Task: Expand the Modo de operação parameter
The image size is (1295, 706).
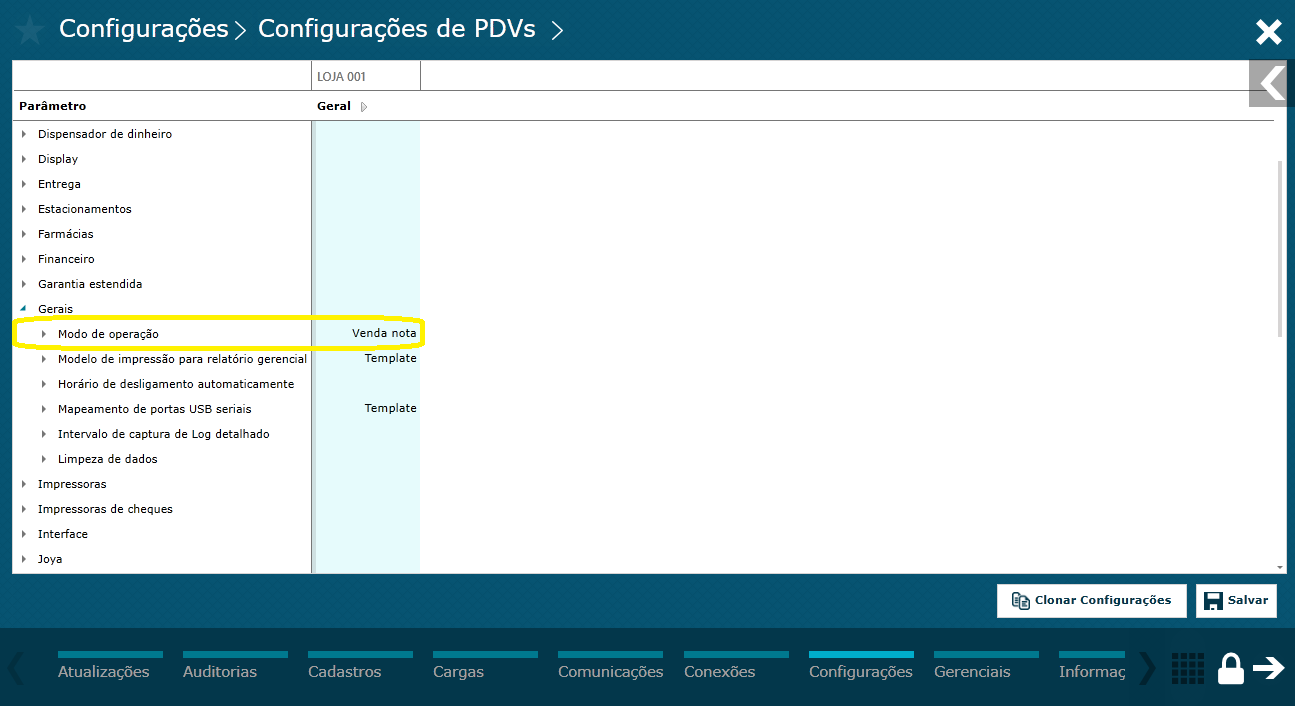Action: pos(44,334)
